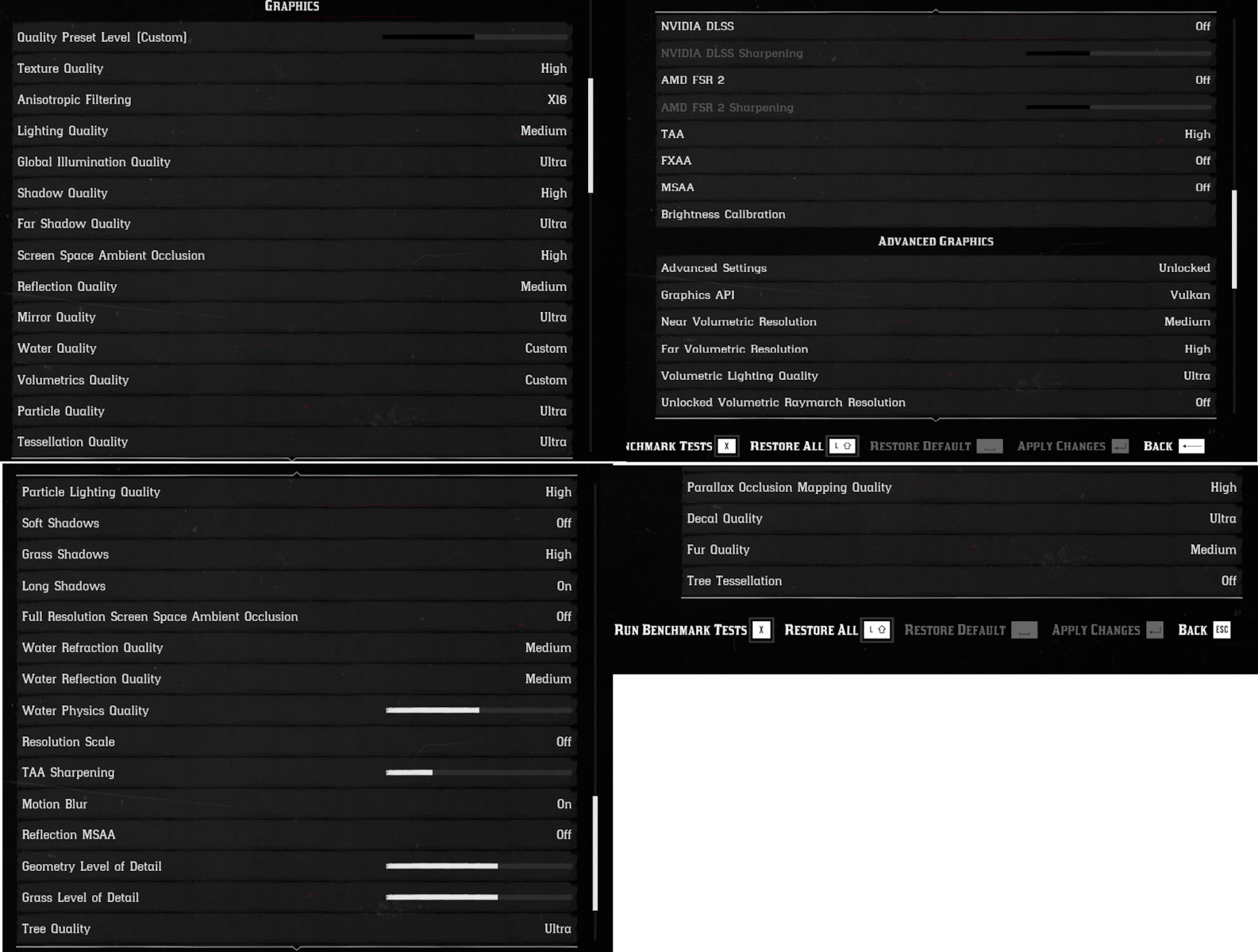Click the shift key icon beside lower Restore All
Viewport: 1258px width, 952px height.
pyautogui.click(x=877, y=630)
